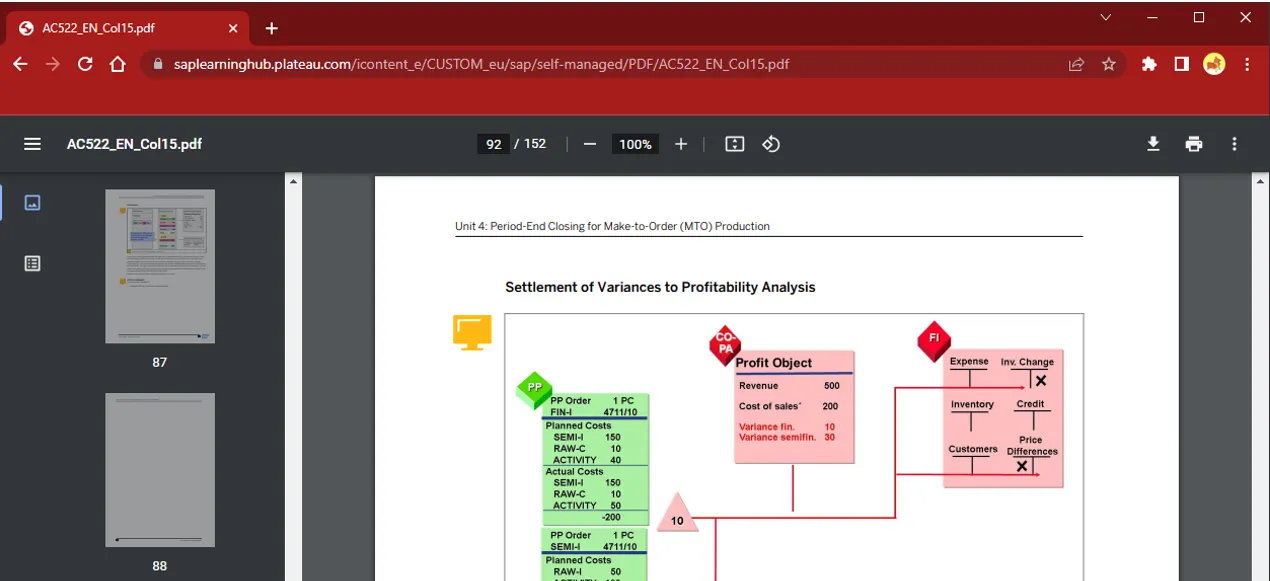The width and height of the screenshot is (1270, 581).
Task: Open a new browser tab
Action: click(x=271, y=28)
